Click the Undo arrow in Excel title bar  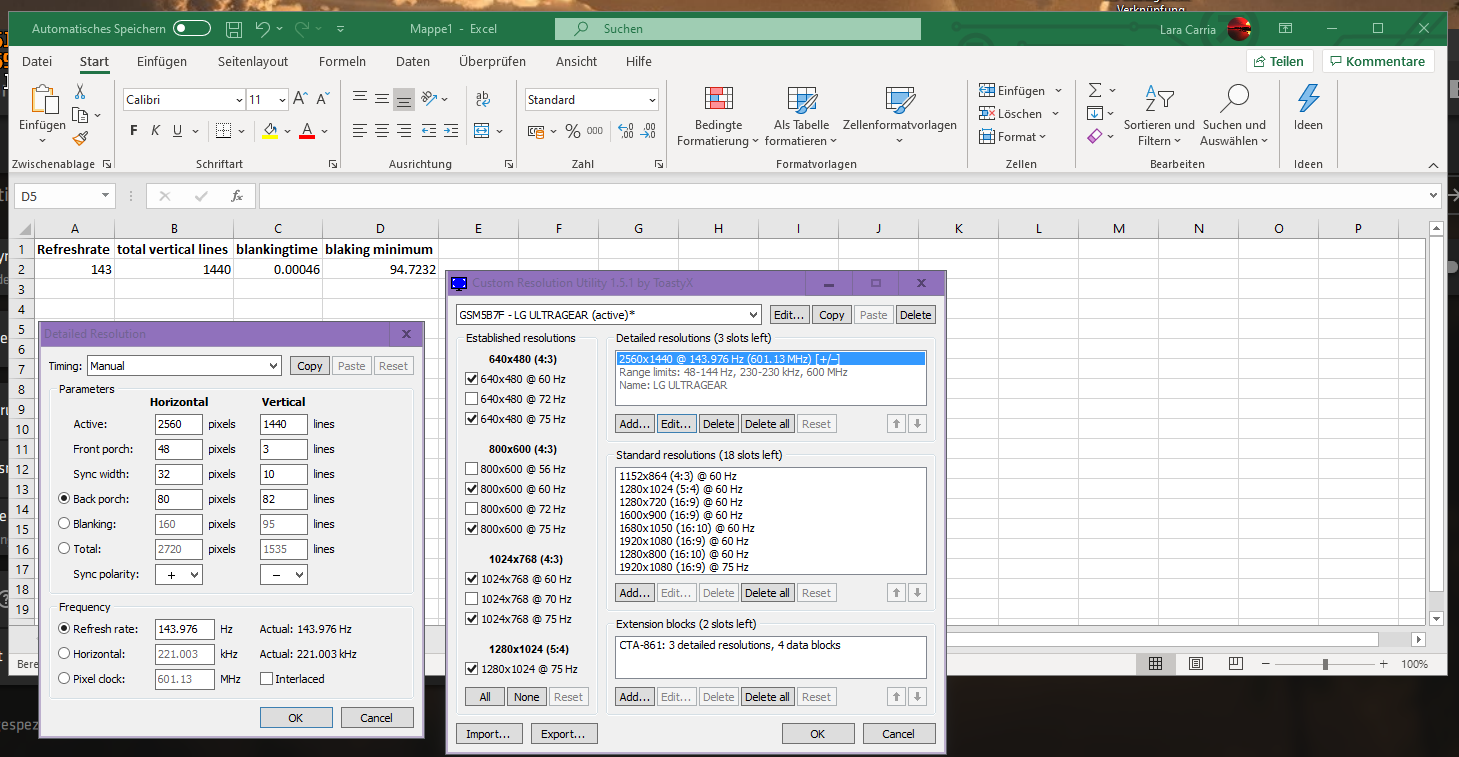click(x=262, y=29)
